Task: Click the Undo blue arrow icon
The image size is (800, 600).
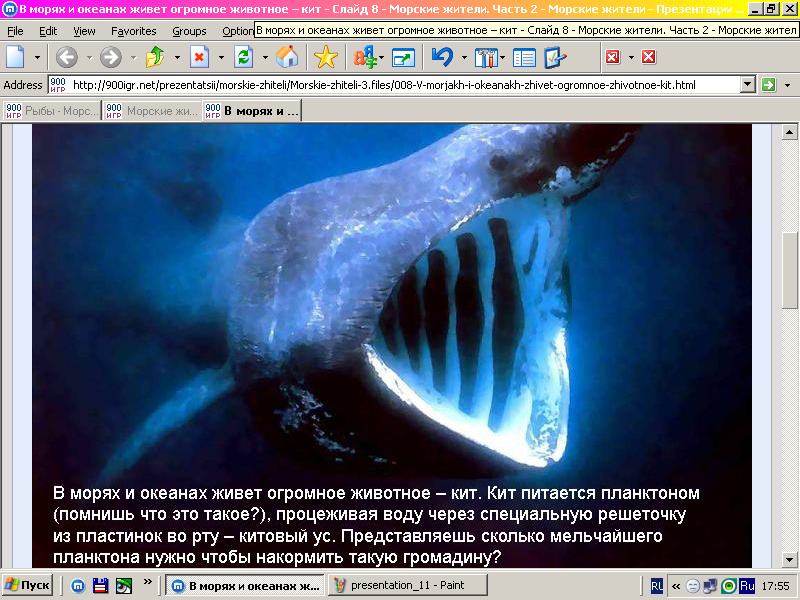Action: 441,57
